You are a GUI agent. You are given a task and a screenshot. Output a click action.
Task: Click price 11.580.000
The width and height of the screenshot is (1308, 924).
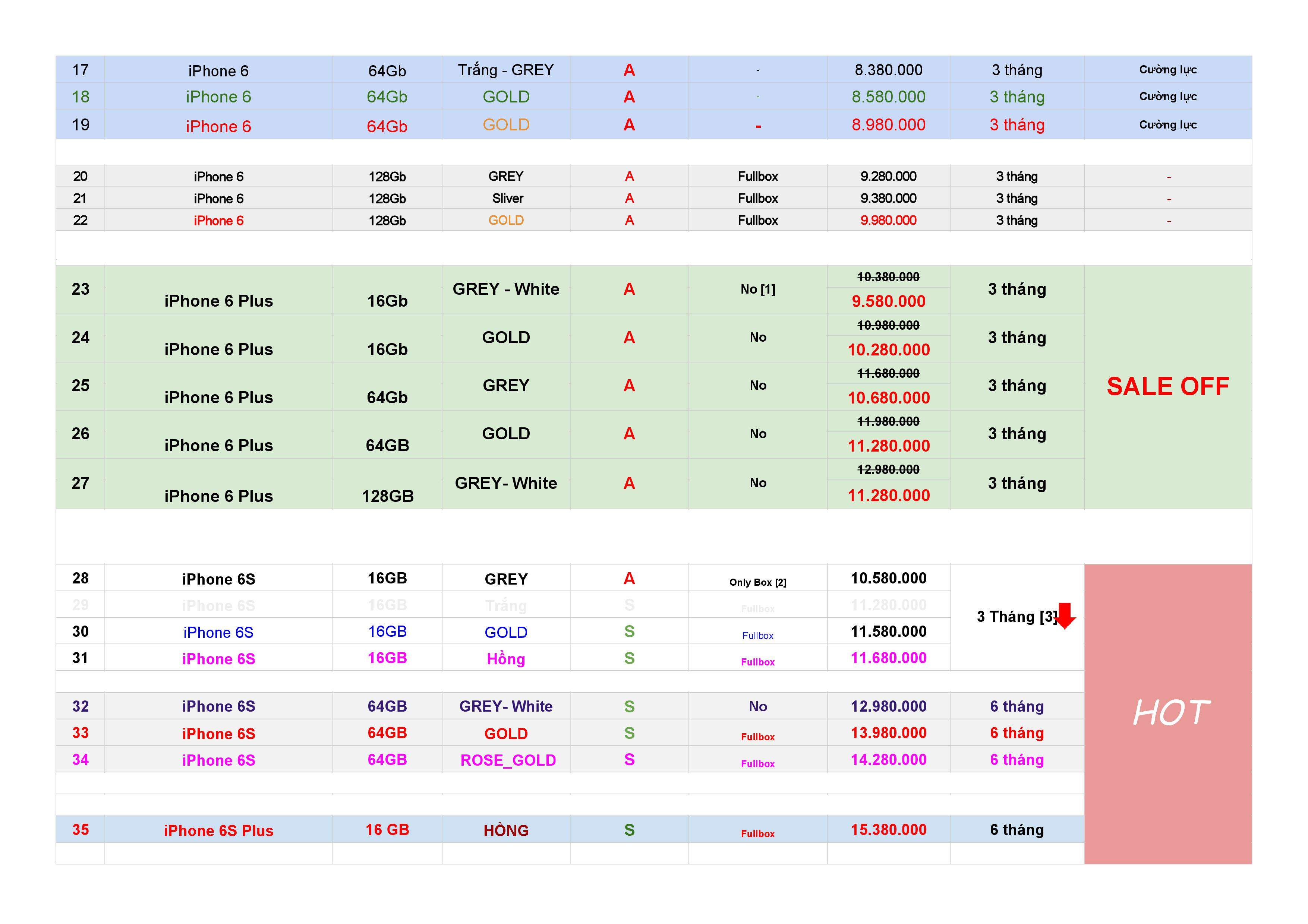point(888,632)
